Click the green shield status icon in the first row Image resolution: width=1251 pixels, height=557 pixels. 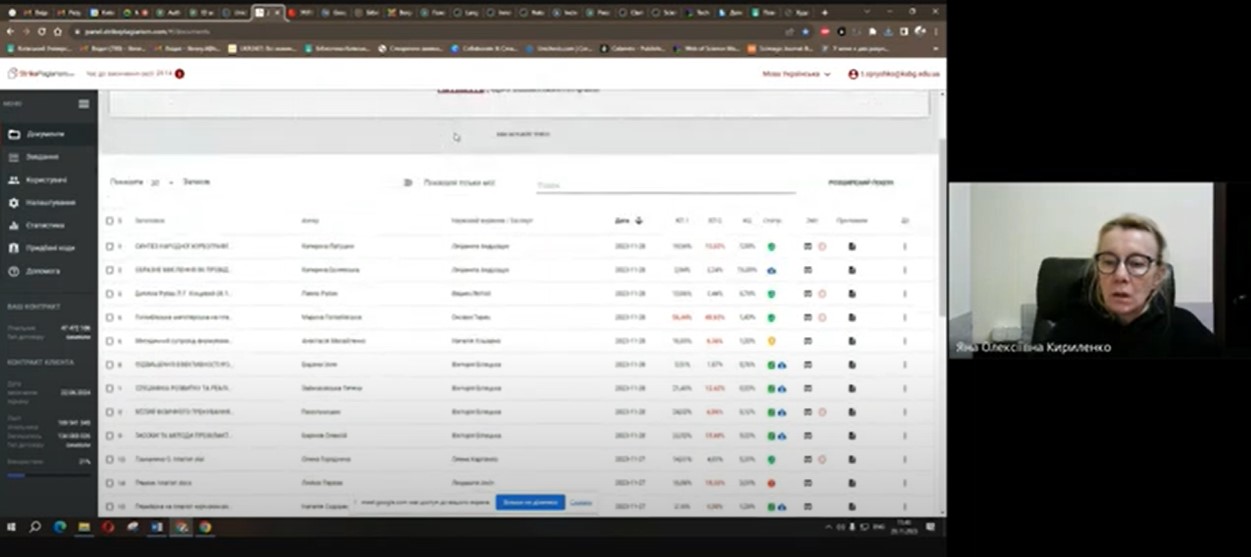(771, 246)
